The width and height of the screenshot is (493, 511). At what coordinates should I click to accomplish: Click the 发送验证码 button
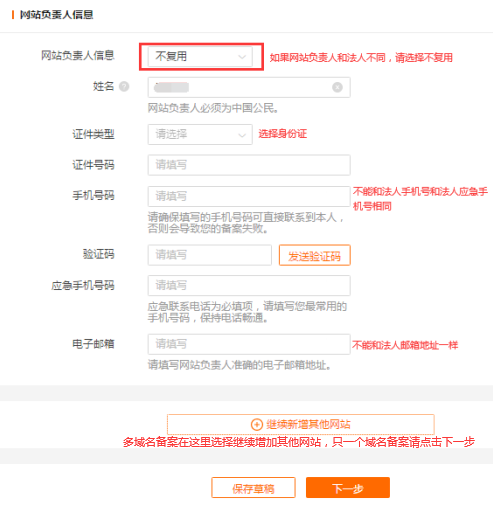[x=315, y=255]
